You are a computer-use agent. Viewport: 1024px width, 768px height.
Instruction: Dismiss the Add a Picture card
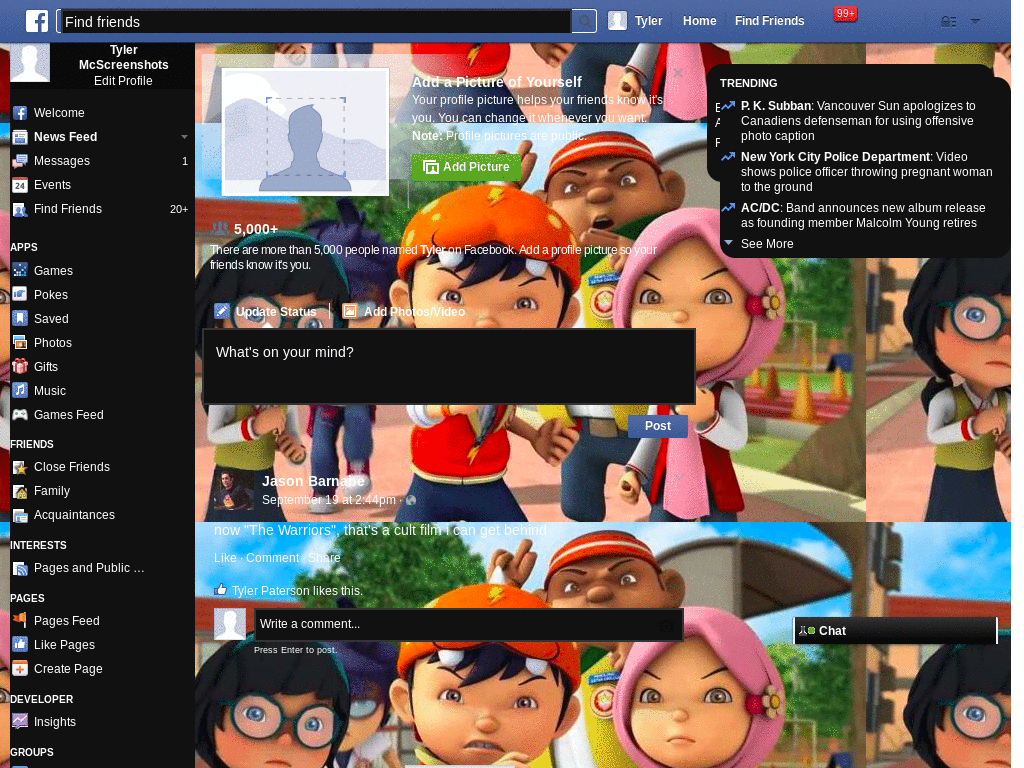pos(678,72)
